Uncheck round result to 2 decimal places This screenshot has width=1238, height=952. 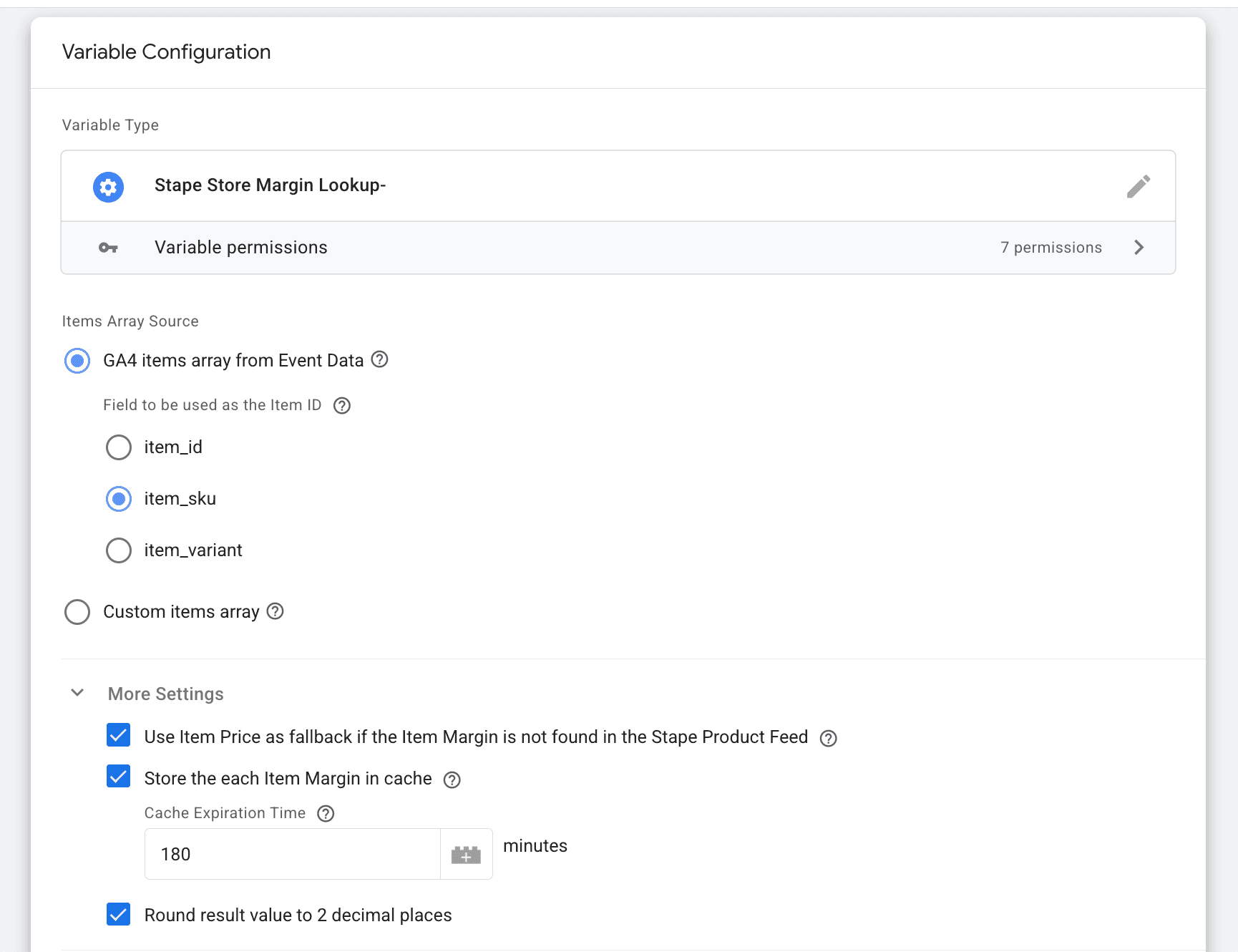coord(119,914)
